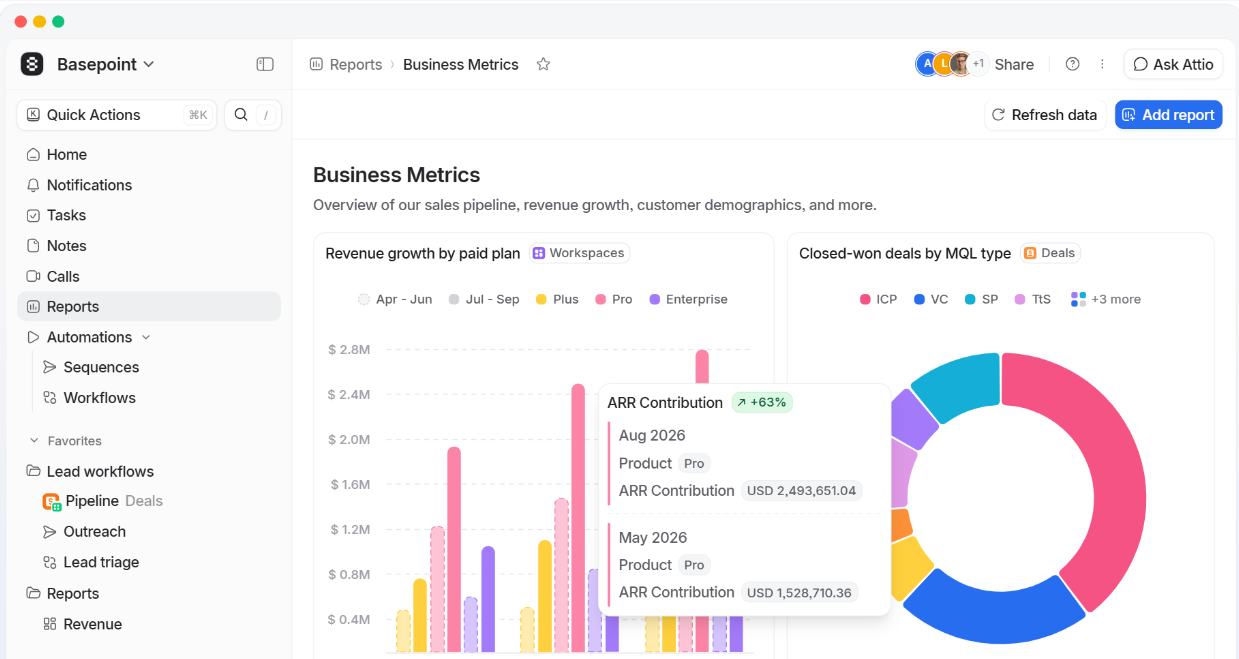Click the Tasks checkbox icon
Image resolution: width=1239 pixels, height=659 pixels.
tap(33, 215)
